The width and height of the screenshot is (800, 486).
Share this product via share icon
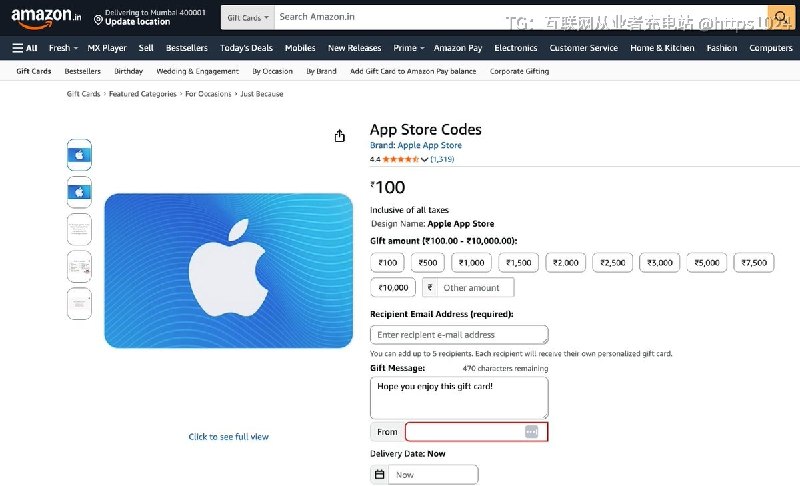[340, 136]
